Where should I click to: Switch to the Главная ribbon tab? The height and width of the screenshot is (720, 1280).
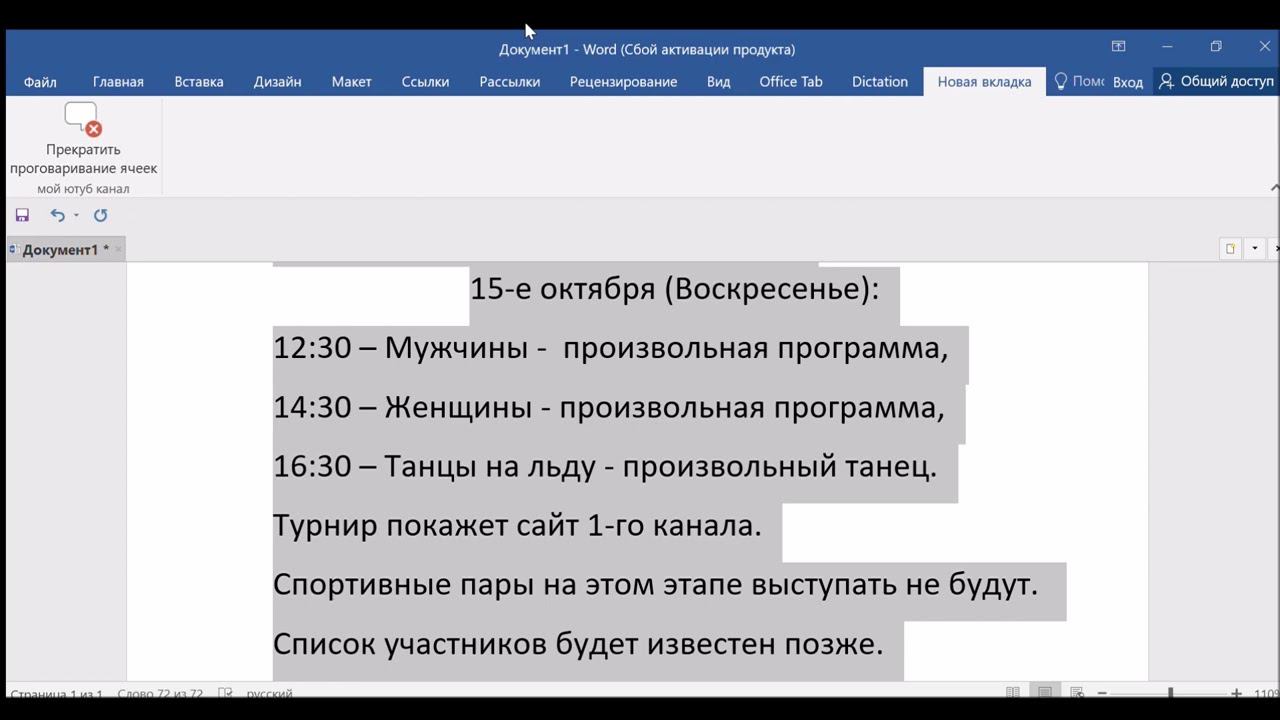[x=118, y=82]
